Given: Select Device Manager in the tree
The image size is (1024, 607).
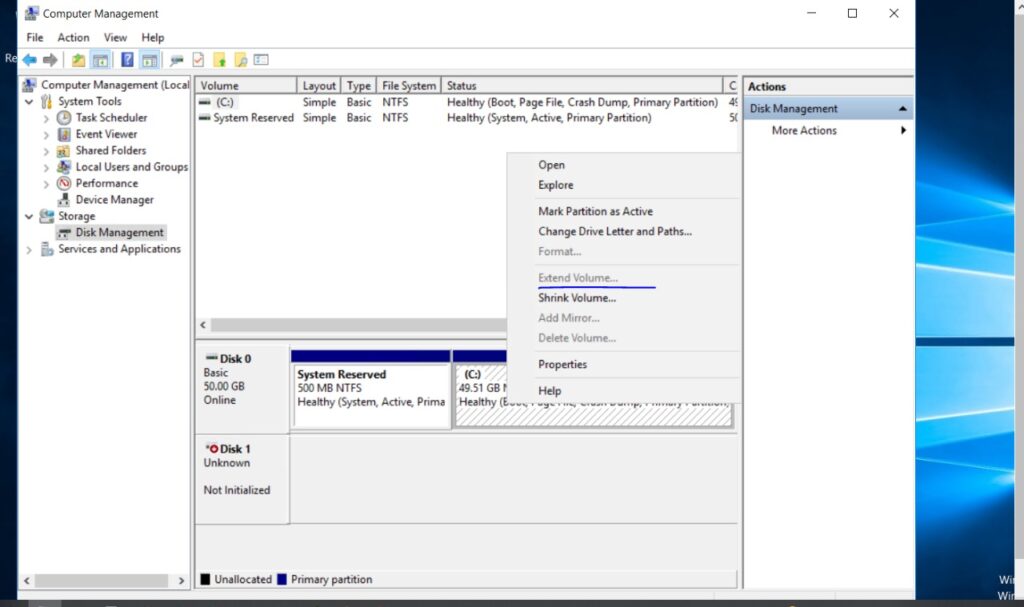Looking at the screenshot, I should pyautogui.click(x=114, y=200).
